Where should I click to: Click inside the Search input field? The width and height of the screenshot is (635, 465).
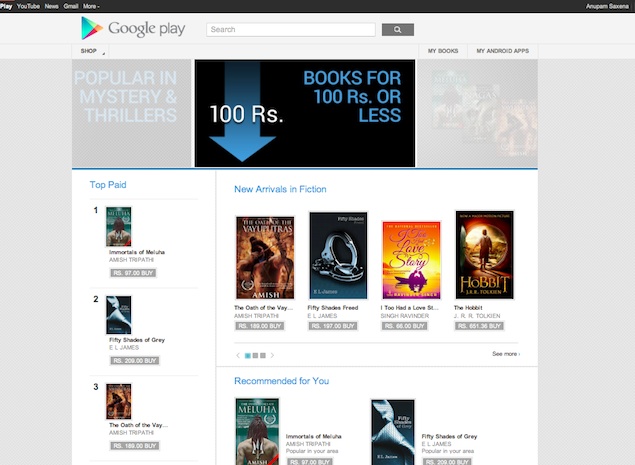coord(291,30)
